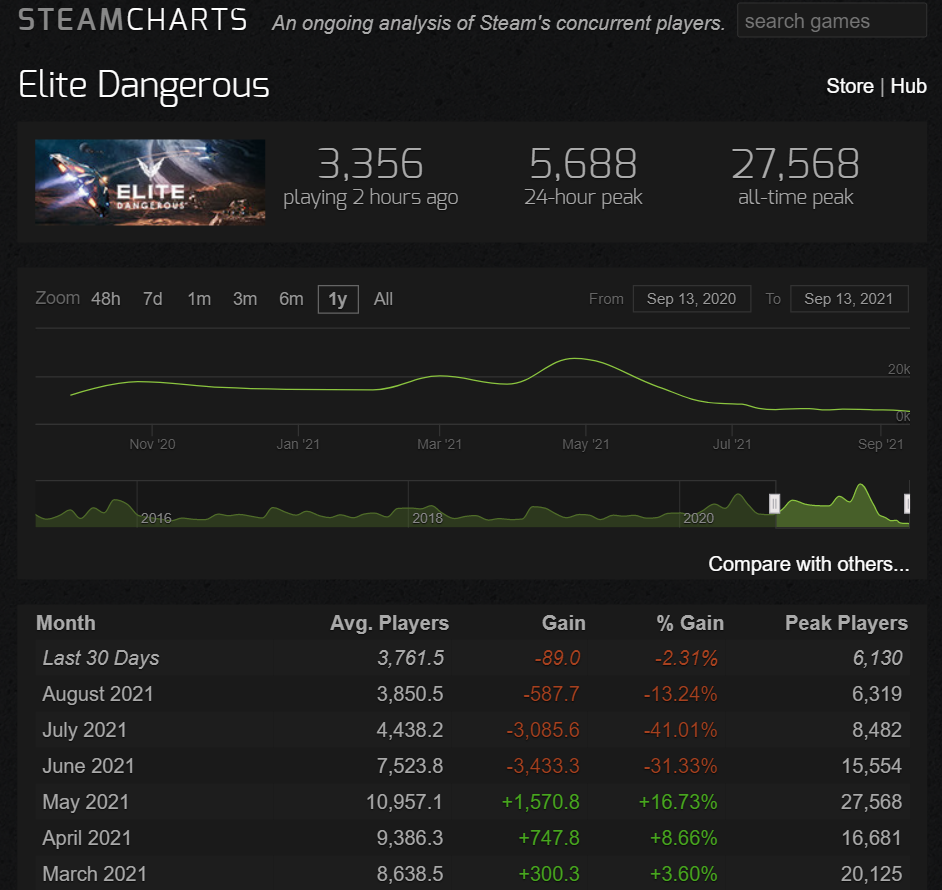This screenshot has height=890, width=942.
Task: Click the 15,554 peak in June 2021 row
Action: click(x=872, y=766)
